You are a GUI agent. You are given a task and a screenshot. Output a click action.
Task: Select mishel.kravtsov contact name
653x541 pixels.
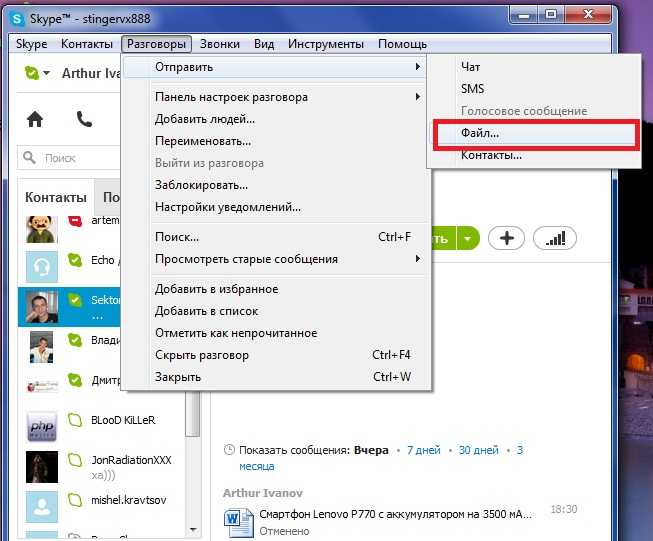pyautogui.click(x=129, y=500)
